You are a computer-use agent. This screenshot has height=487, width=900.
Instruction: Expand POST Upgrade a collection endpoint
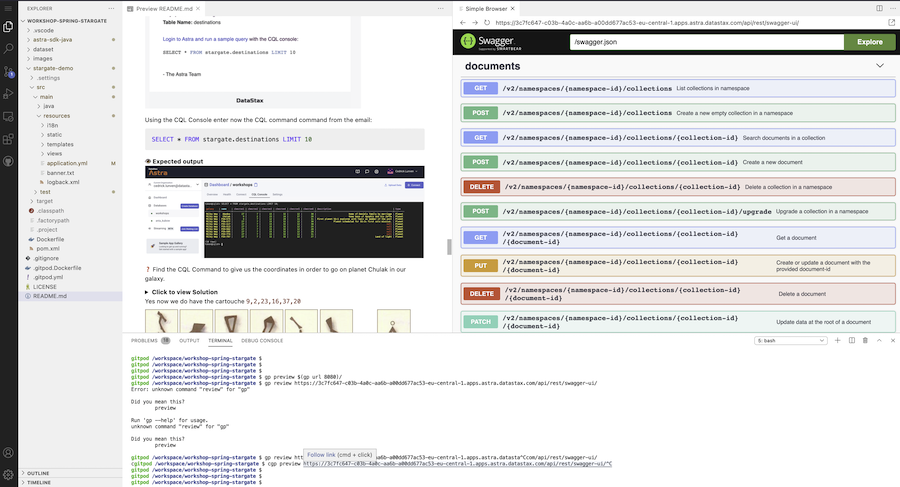pos(678,211)
